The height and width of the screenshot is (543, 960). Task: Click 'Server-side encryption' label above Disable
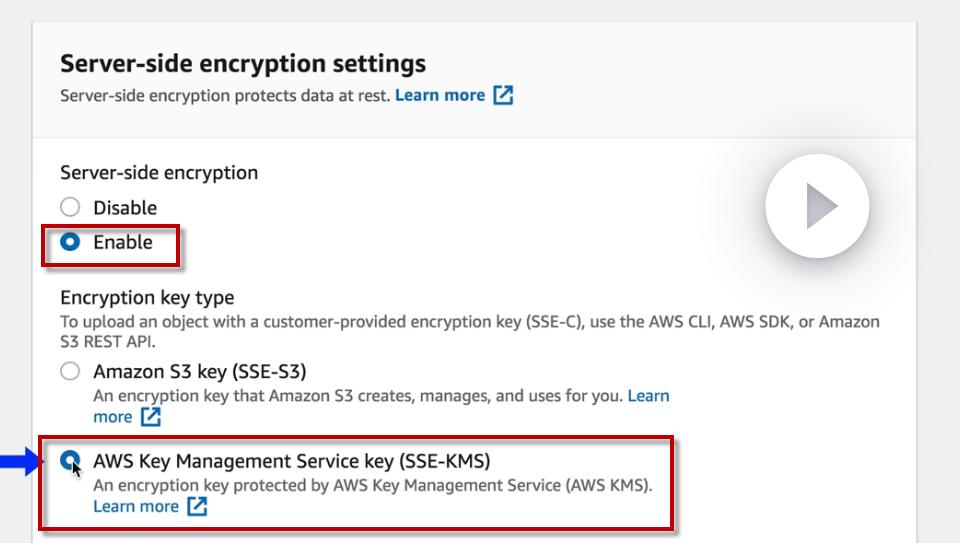(x=159, y=173)
